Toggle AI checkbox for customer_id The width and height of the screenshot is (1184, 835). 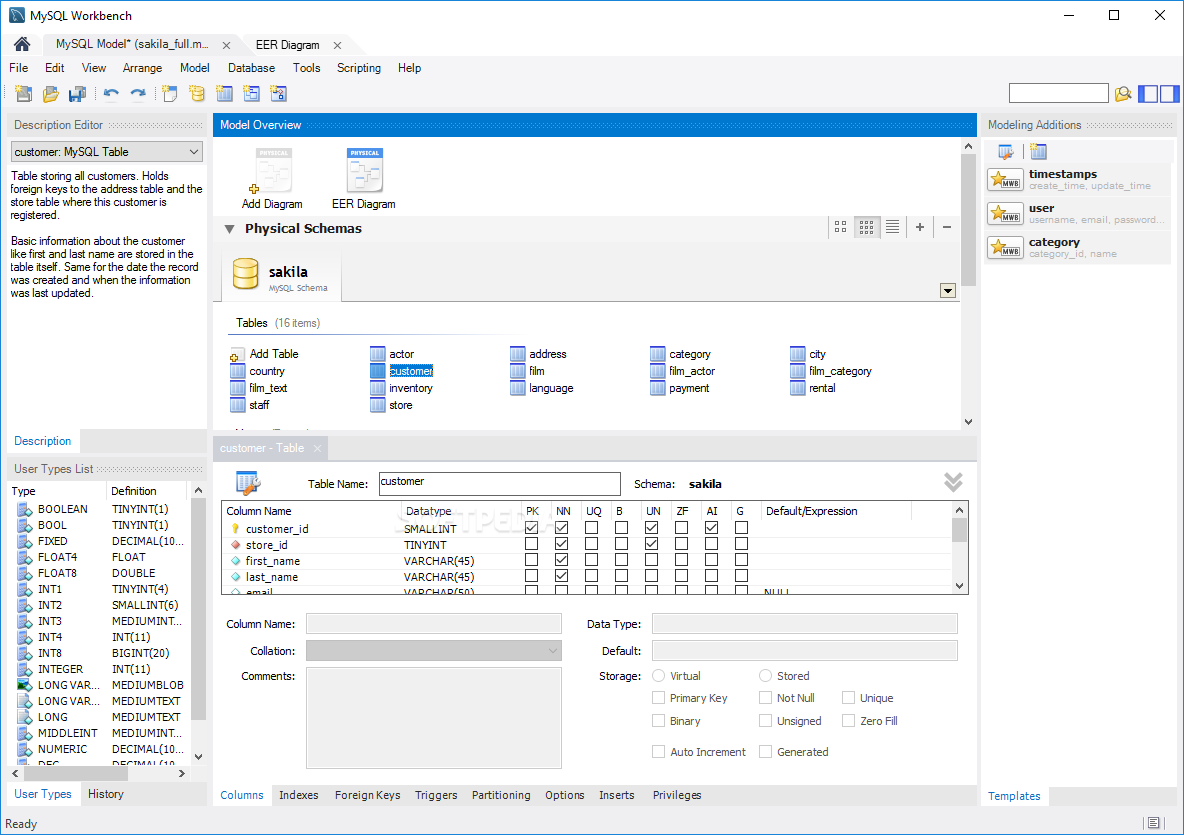click(711, 528)
